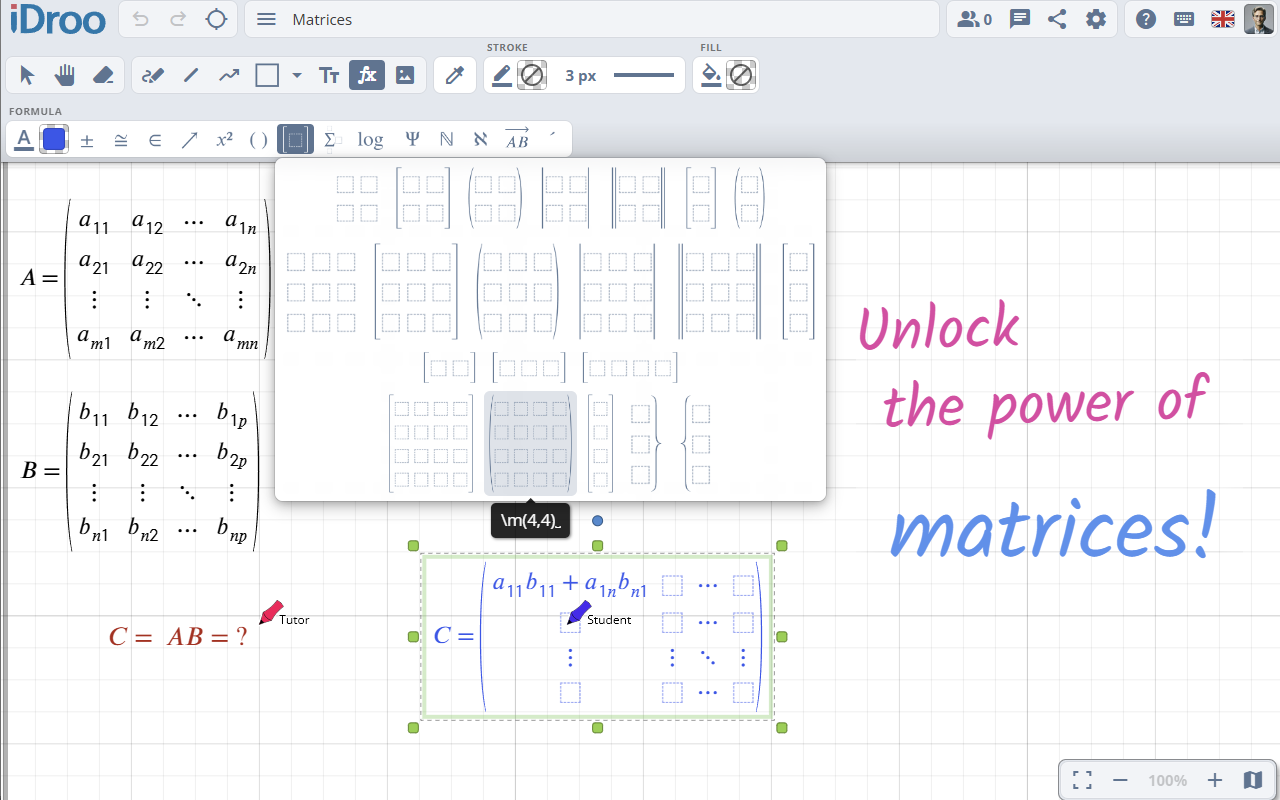Select the Arrow connector tool

tap(228, 74)
